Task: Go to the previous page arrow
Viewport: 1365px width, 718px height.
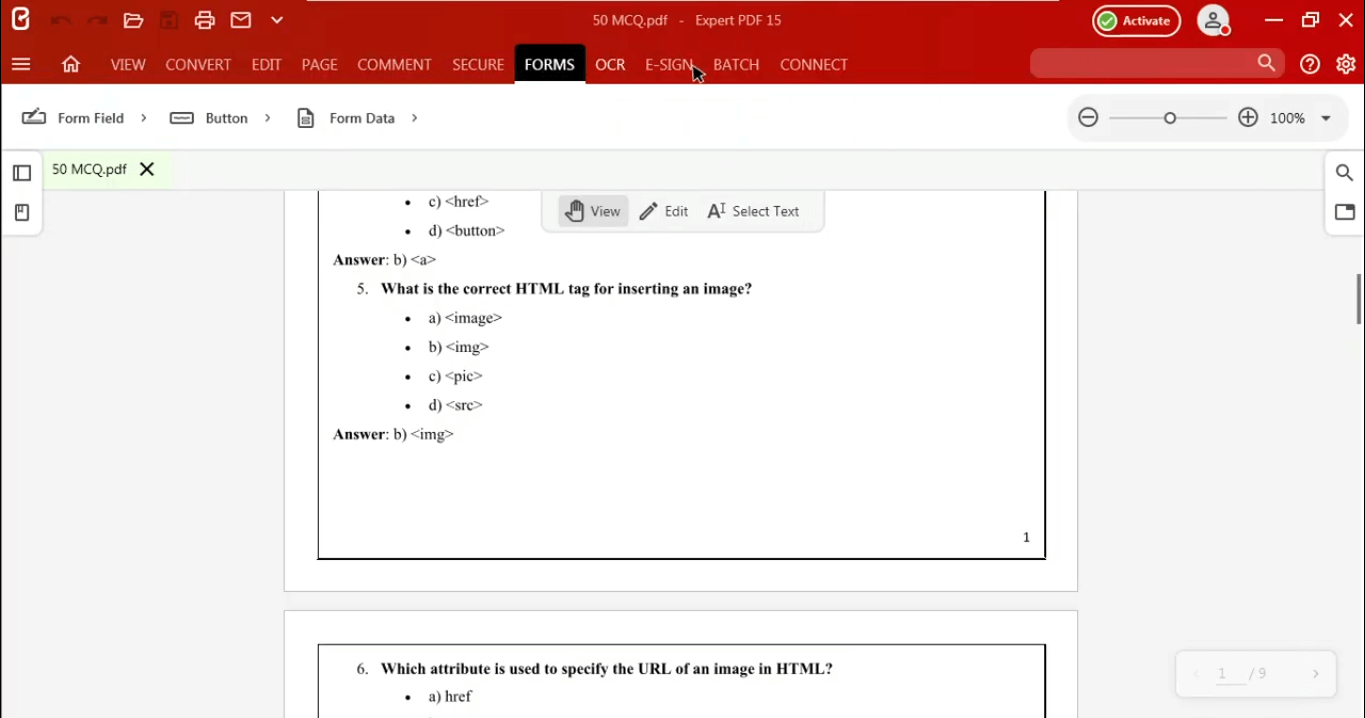Action: pyautogui.click(x=1196, y=674)
